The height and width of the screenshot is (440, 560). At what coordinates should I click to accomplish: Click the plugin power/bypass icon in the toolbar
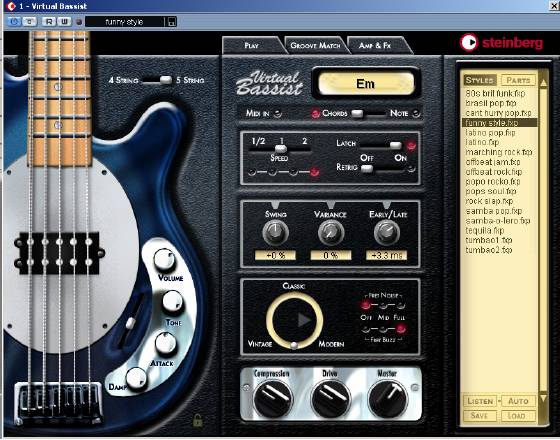[14, 21]
